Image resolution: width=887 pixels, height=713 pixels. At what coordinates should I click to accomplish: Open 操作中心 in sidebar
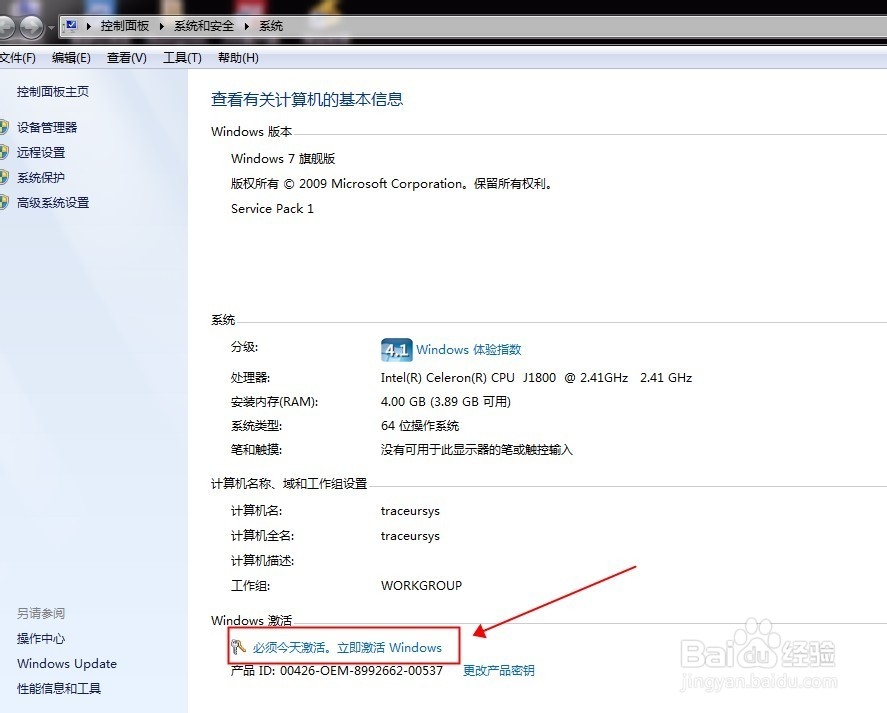coord(41,639)
